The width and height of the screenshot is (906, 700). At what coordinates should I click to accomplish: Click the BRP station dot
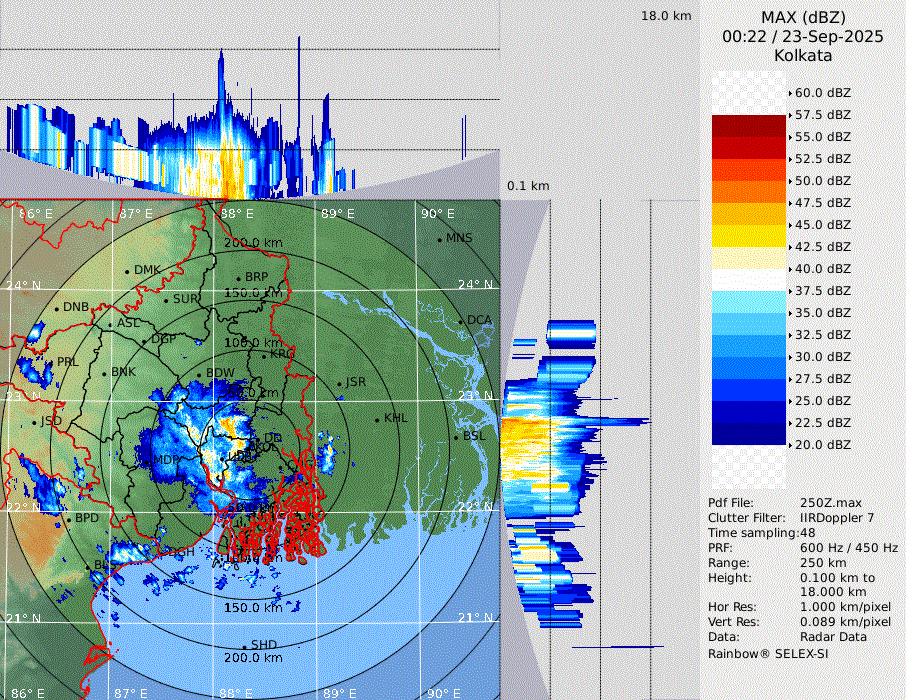[238, 278]
